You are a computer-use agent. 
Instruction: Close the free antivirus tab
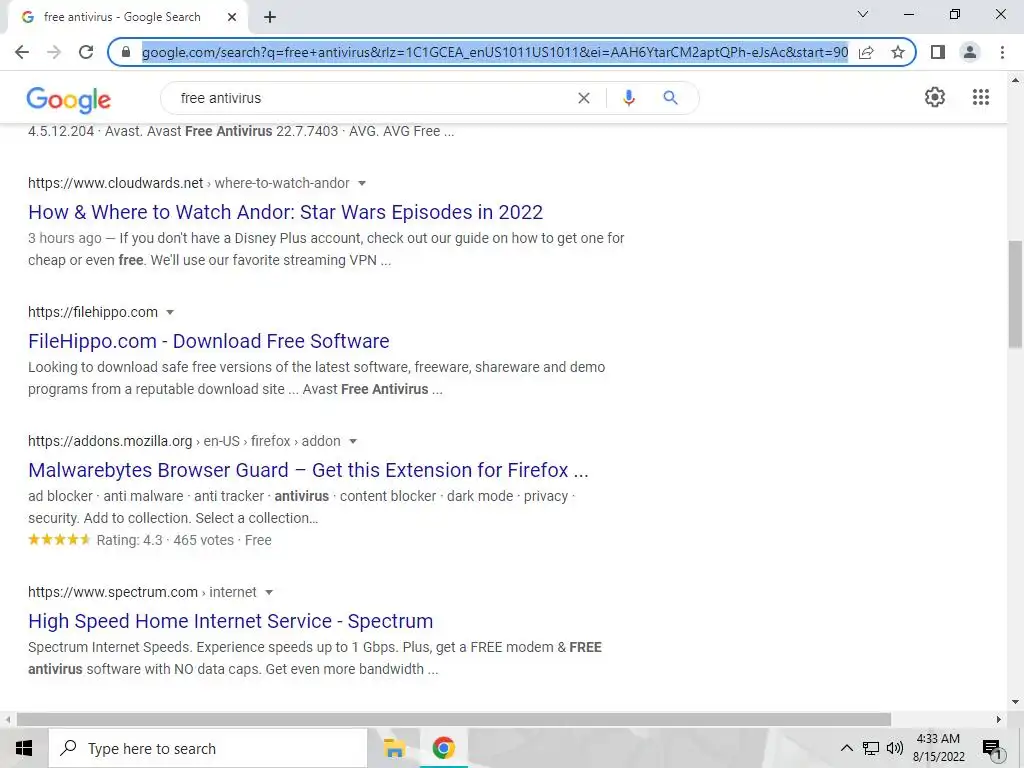pos(232,17)
